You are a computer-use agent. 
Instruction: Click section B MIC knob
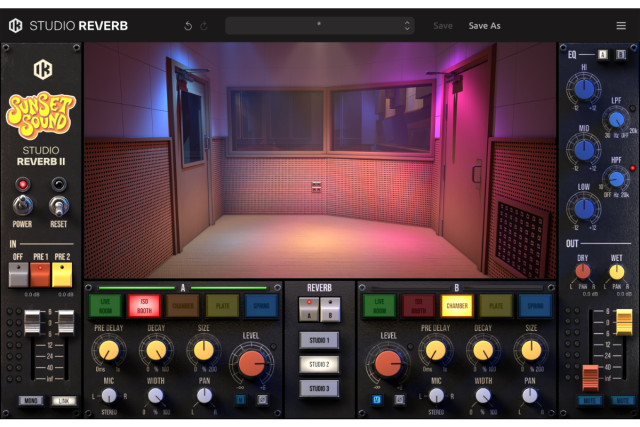(436, 396)
